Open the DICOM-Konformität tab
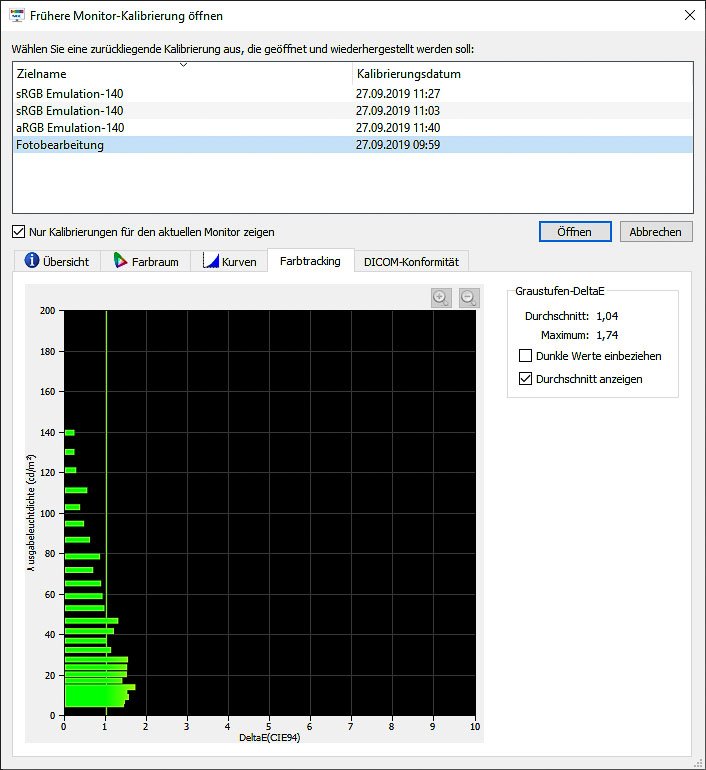 (411, 261)
